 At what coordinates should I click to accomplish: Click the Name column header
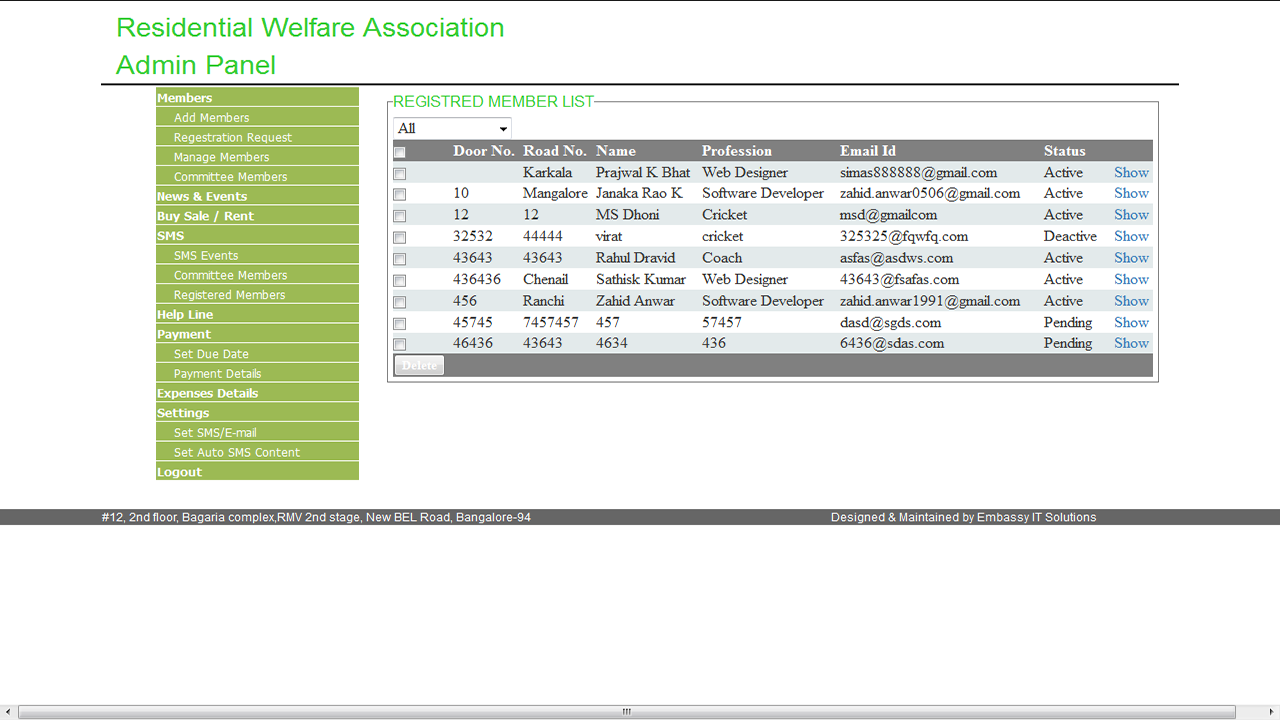pos(616,151)
